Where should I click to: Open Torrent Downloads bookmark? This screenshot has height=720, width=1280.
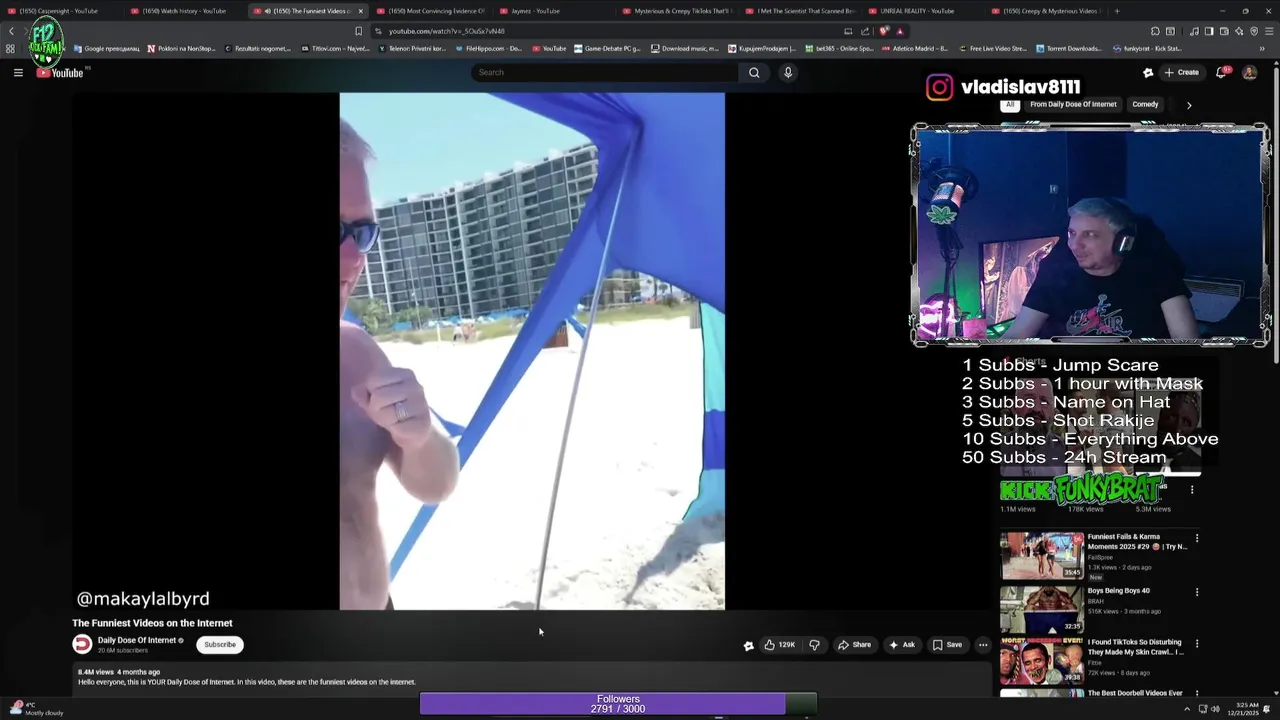tap(1068, 48)
